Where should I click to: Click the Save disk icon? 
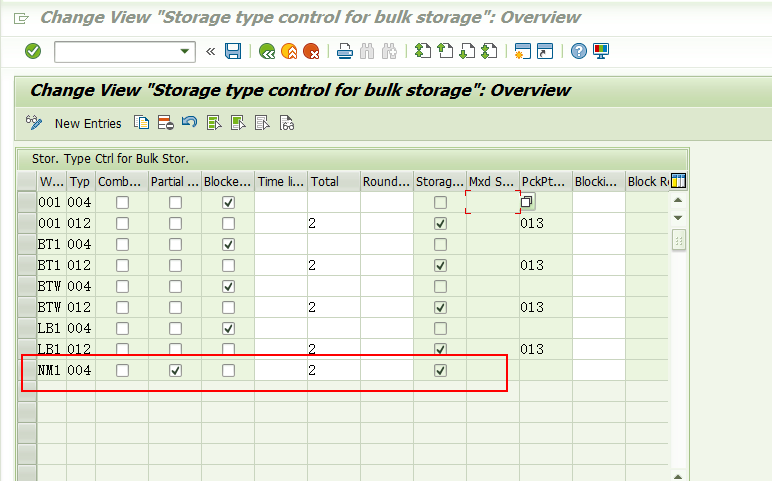(x=233, y=51)
